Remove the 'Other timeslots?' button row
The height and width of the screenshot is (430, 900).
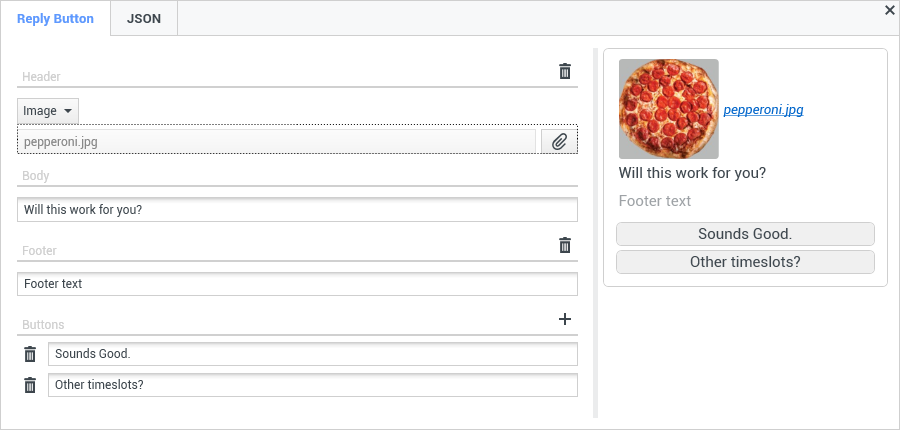click(x=30, y=385)
